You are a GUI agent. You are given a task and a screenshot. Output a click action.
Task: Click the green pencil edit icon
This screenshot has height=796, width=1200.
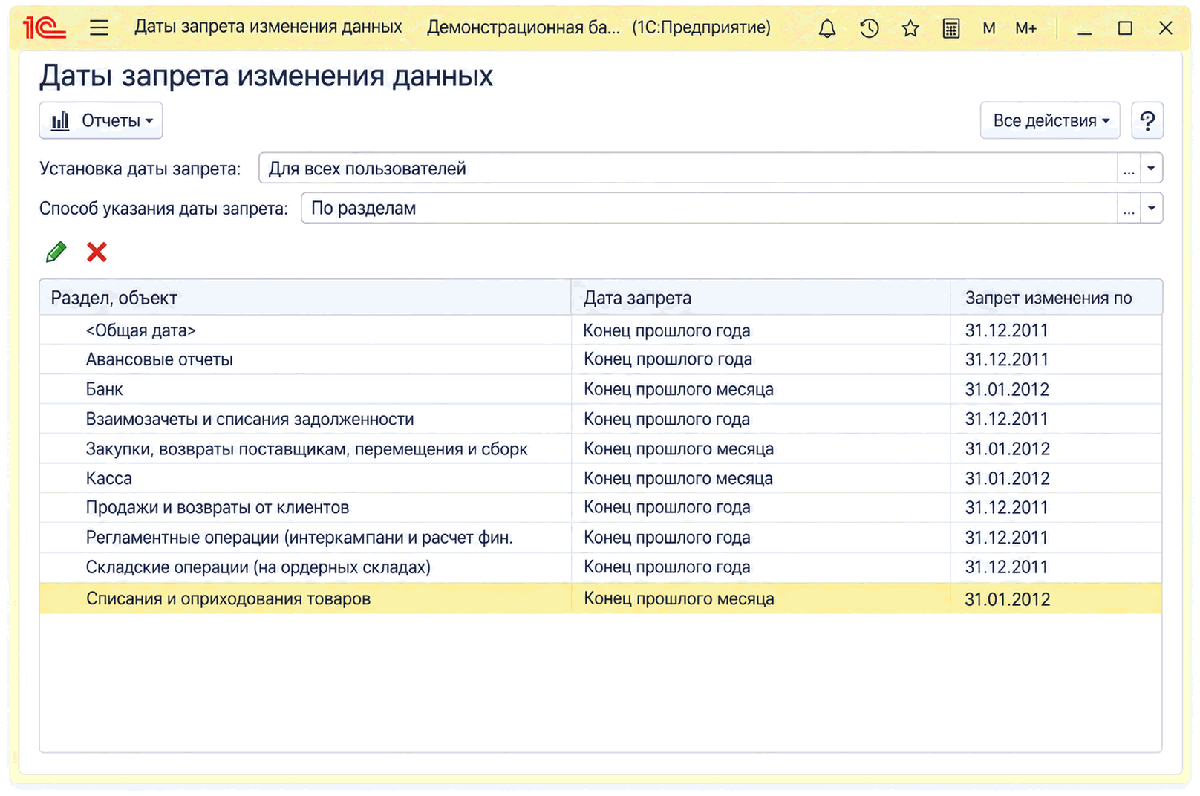(x=56, y=252)
